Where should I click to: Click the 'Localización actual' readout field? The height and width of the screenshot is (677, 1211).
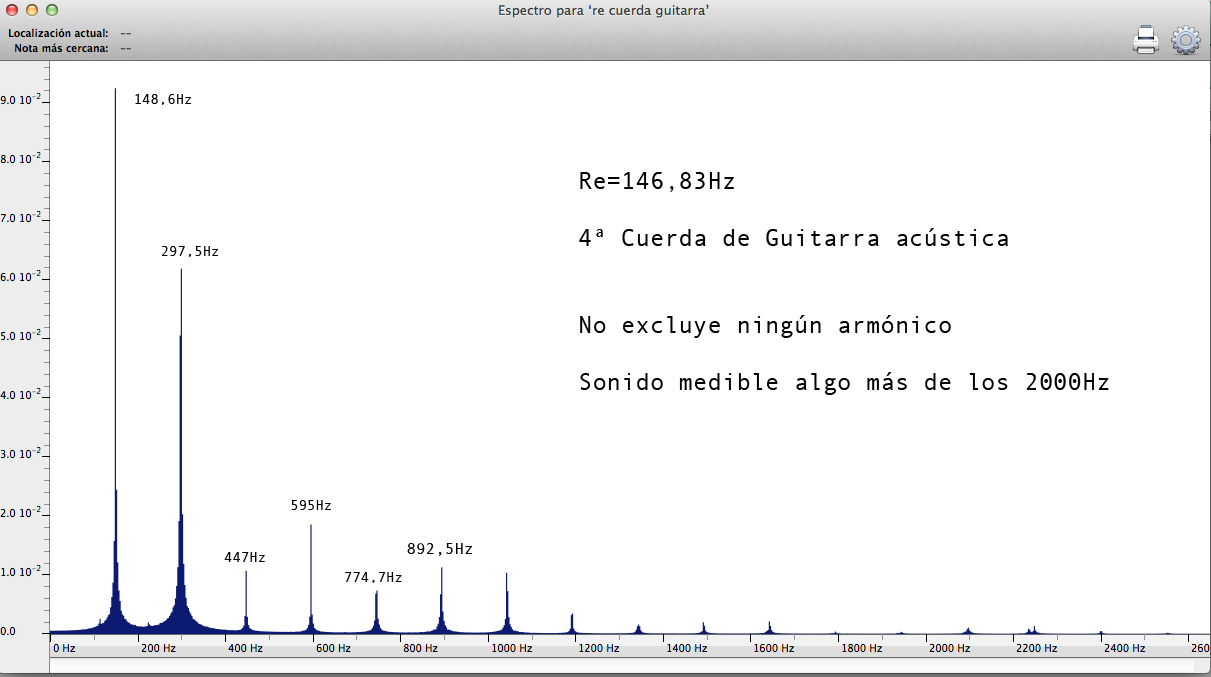coord(126,33)
